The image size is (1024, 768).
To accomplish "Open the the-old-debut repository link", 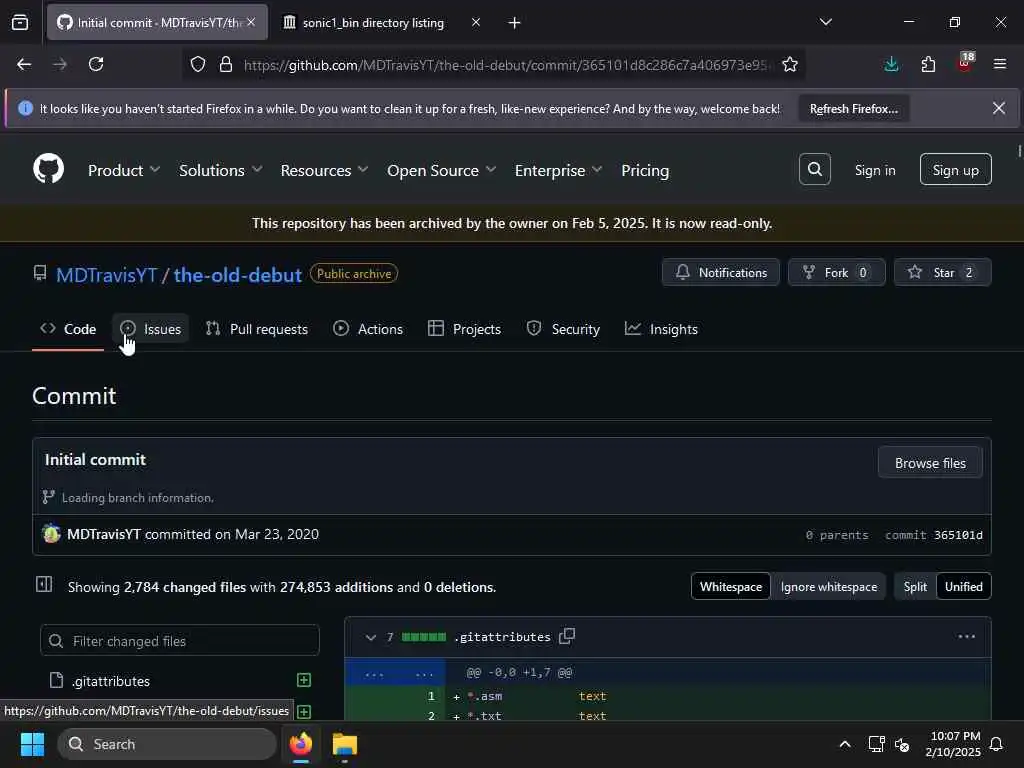I will (238, 275).
